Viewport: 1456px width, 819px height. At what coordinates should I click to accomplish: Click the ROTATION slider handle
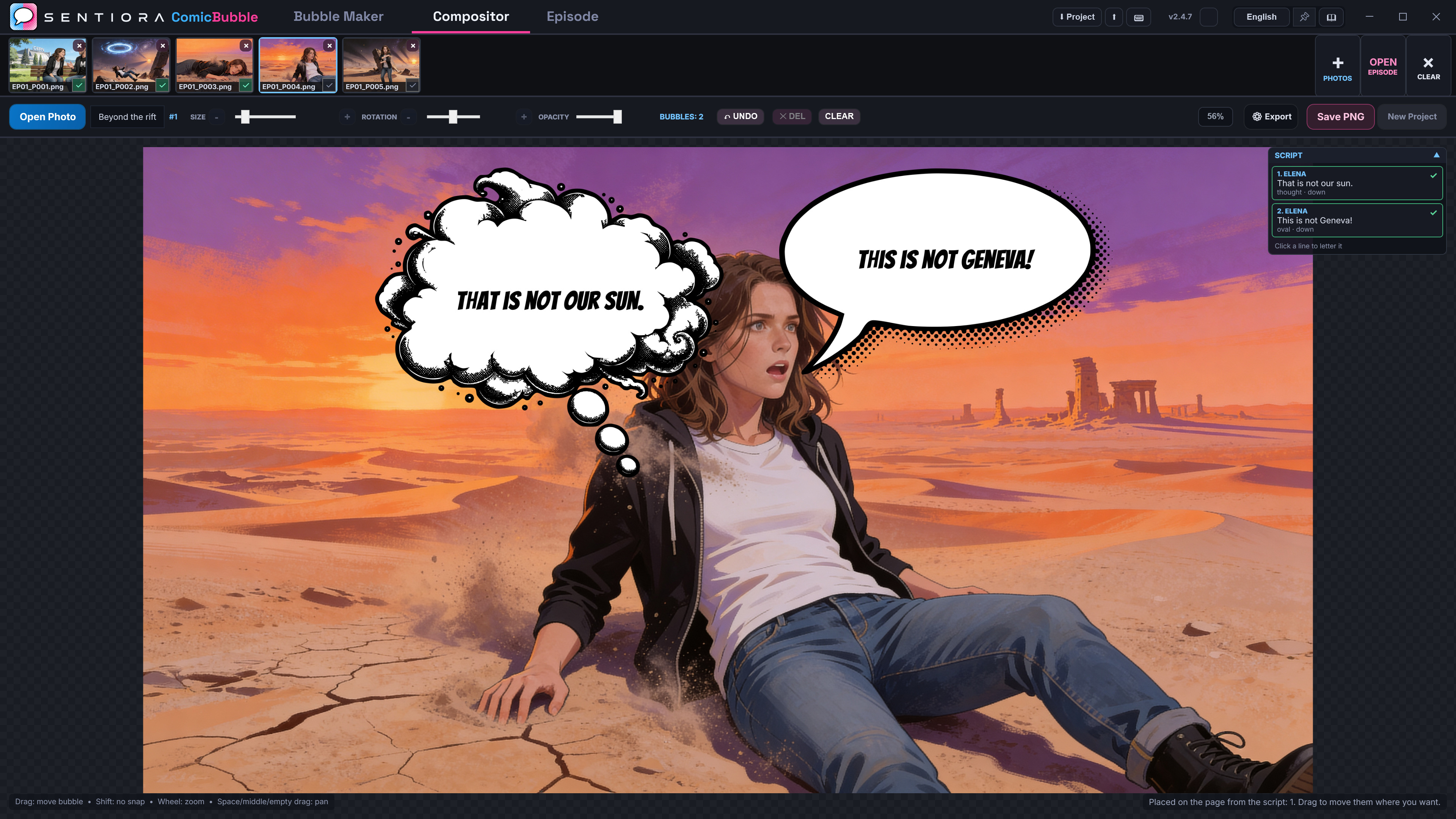click(453, 117)
